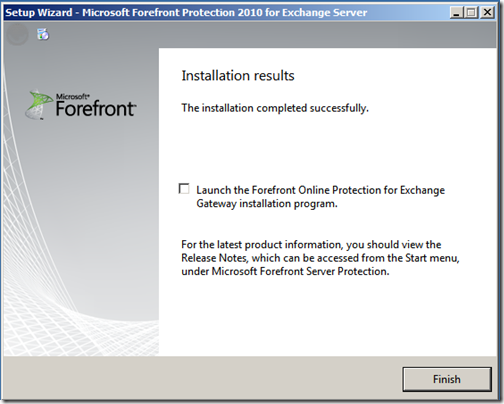Close the Setup Wizard window
The height and width of the screenshot is (404, 504).
pos(487,13)
